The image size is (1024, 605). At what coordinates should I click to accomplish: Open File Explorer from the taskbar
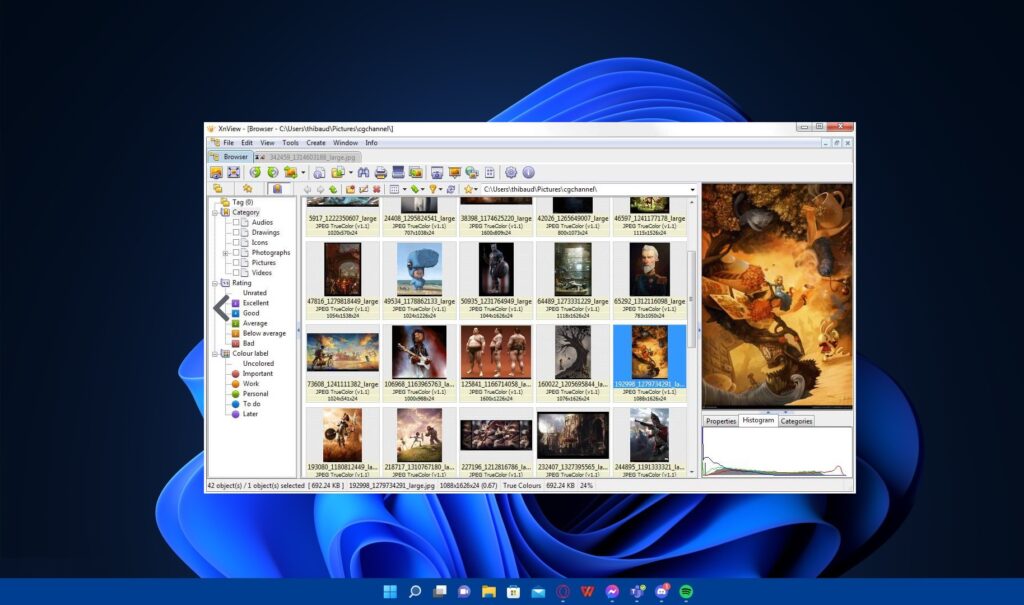(x=488, y=591)
